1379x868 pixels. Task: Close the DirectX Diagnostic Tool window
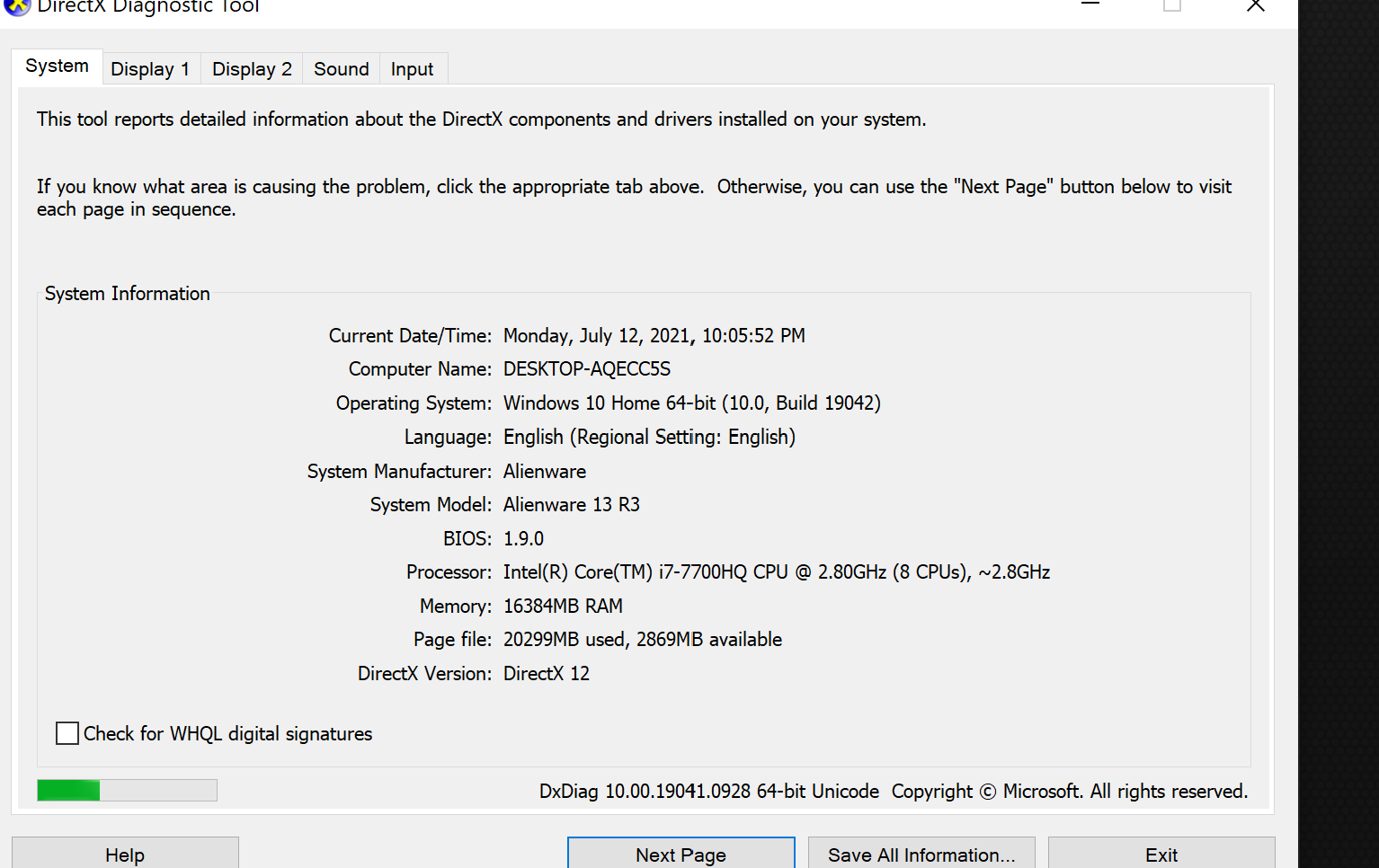tap(1256, 5)
